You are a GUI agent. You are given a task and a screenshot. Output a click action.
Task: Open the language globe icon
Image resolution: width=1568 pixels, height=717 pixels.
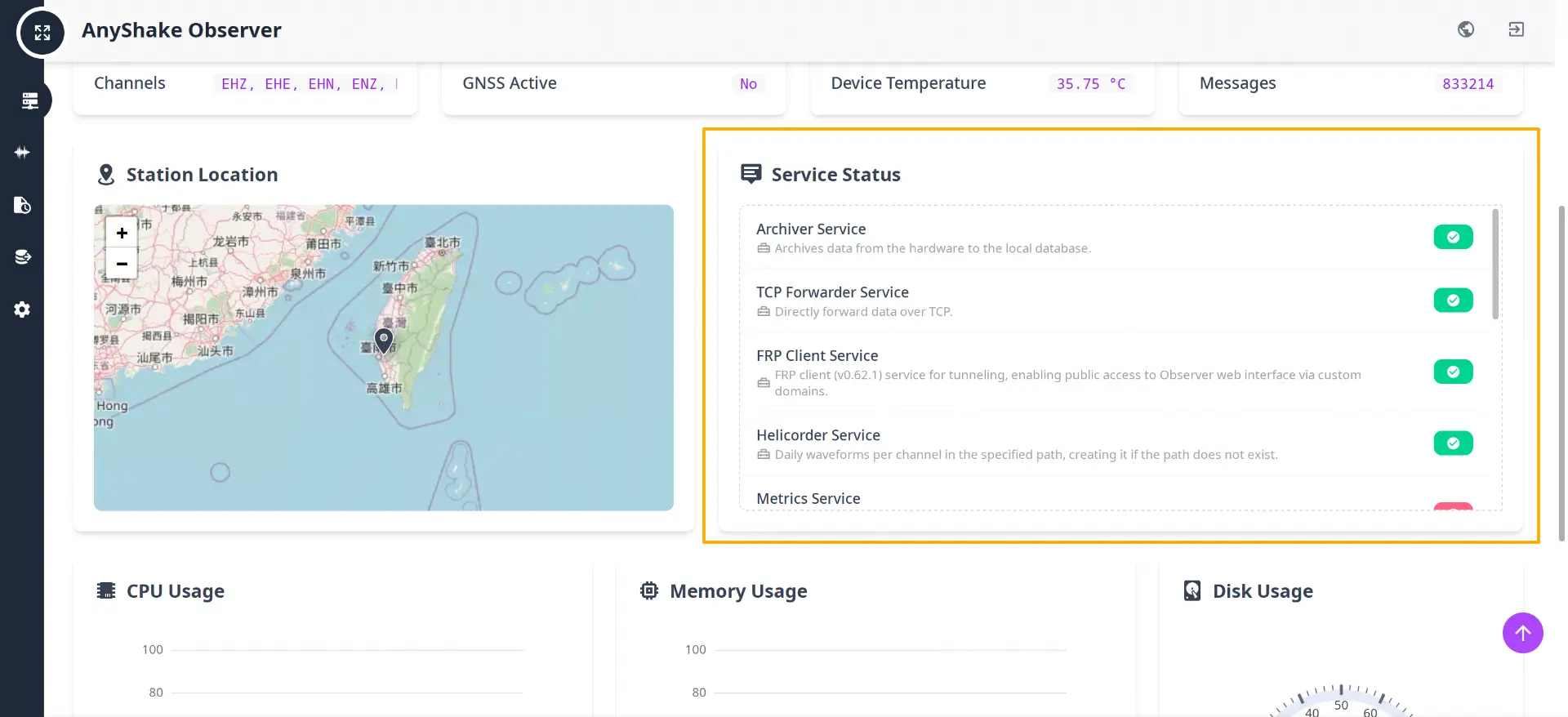tap(1466, 29)
